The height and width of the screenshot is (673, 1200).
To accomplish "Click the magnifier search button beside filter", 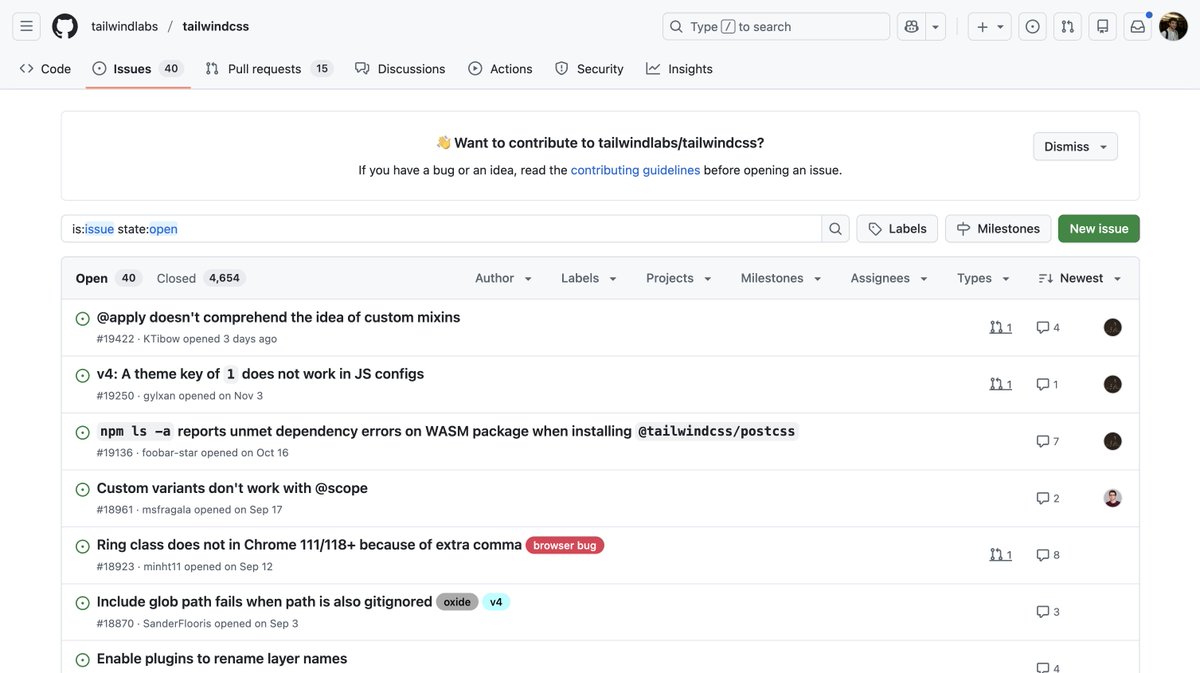I will pyautogui.click(x=835, y=229).
